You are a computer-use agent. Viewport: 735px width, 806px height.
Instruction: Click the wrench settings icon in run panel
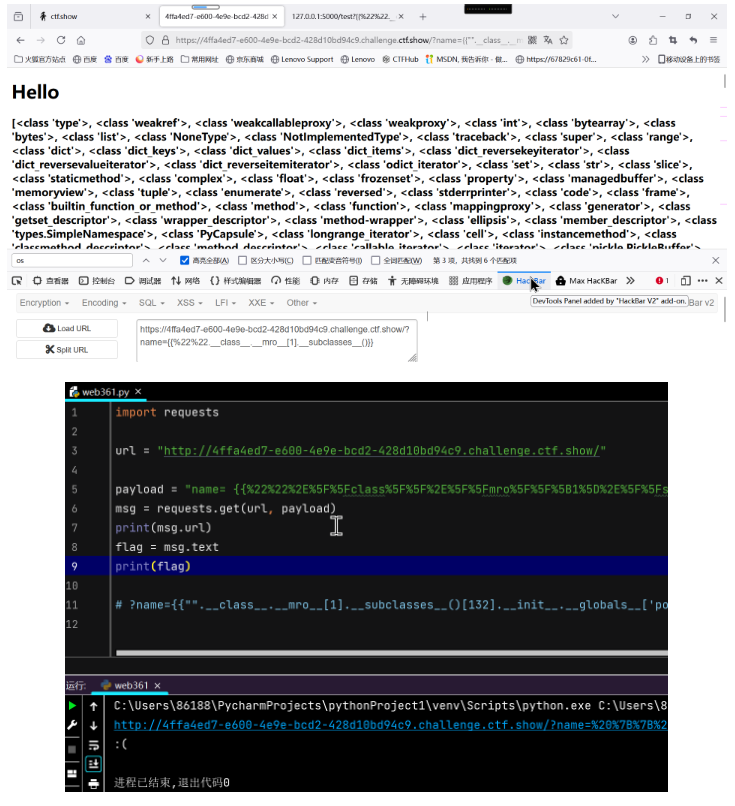coord(72,725)
